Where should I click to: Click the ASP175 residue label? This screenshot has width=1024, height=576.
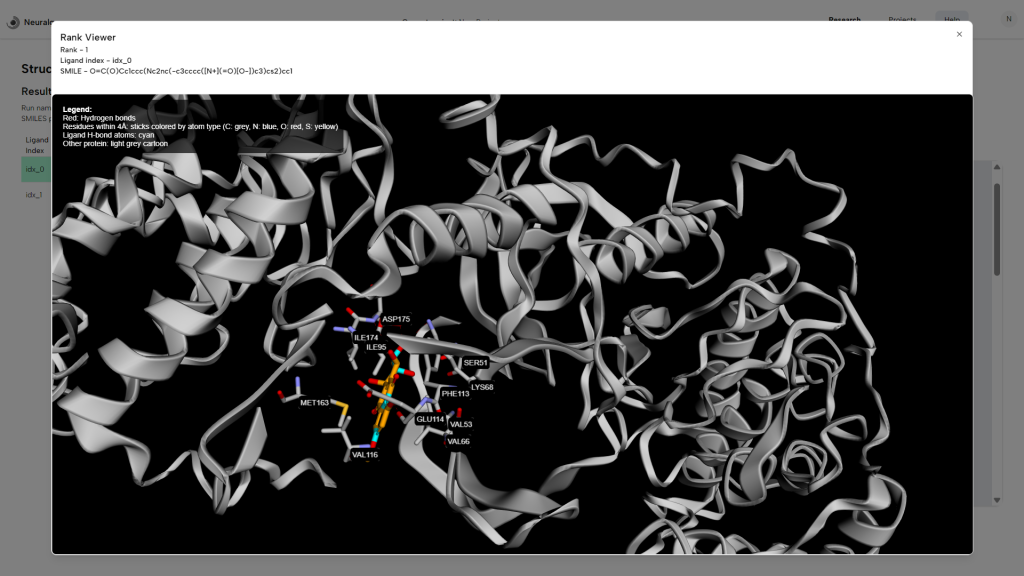[396, 319]
